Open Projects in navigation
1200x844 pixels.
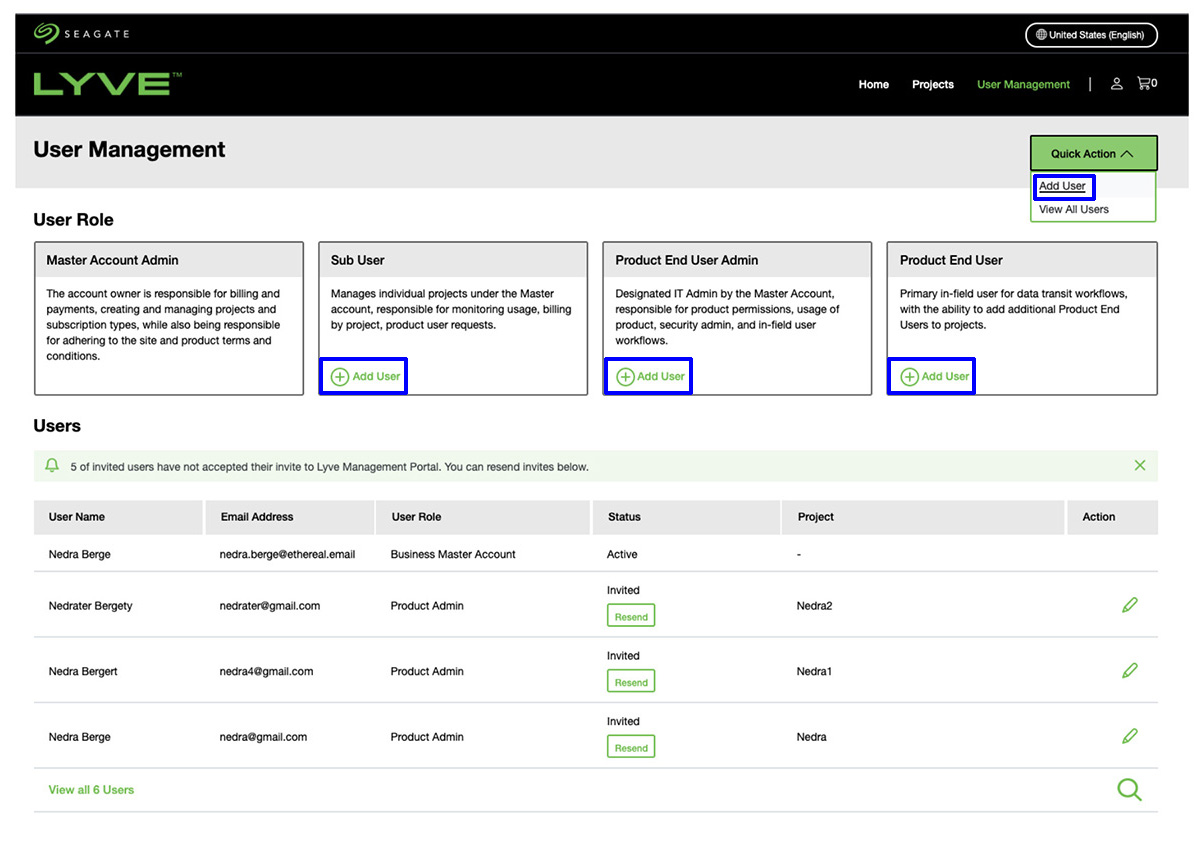(x=933, y=84)
